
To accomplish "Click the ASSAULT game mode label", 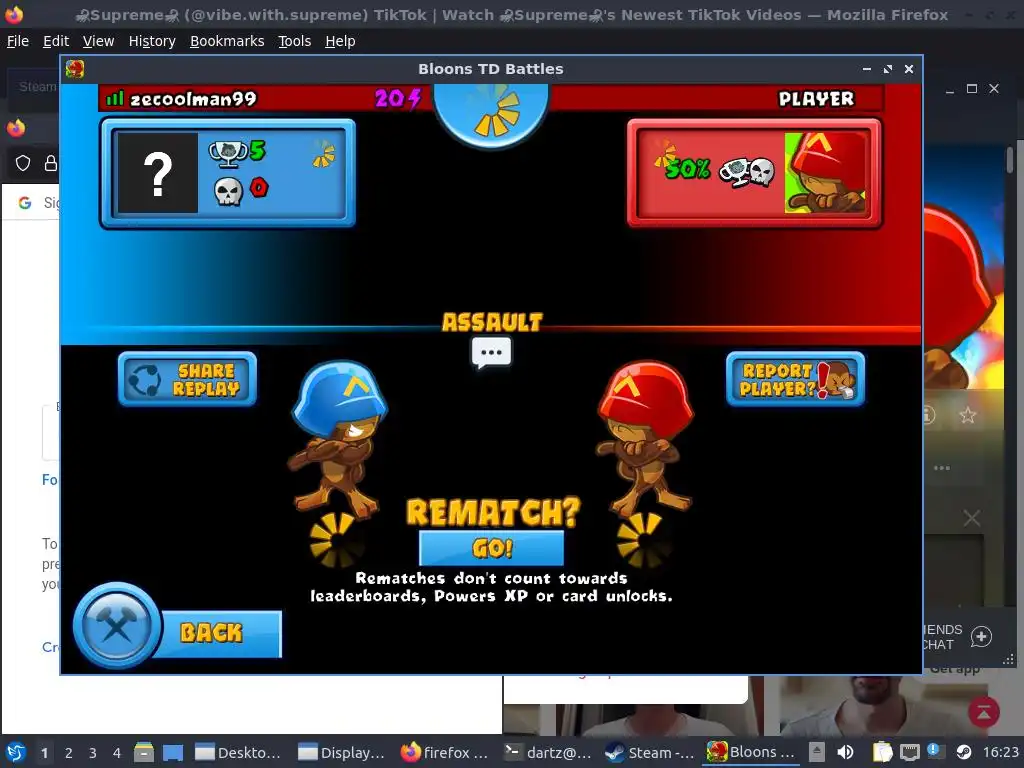I will point(492,322).
